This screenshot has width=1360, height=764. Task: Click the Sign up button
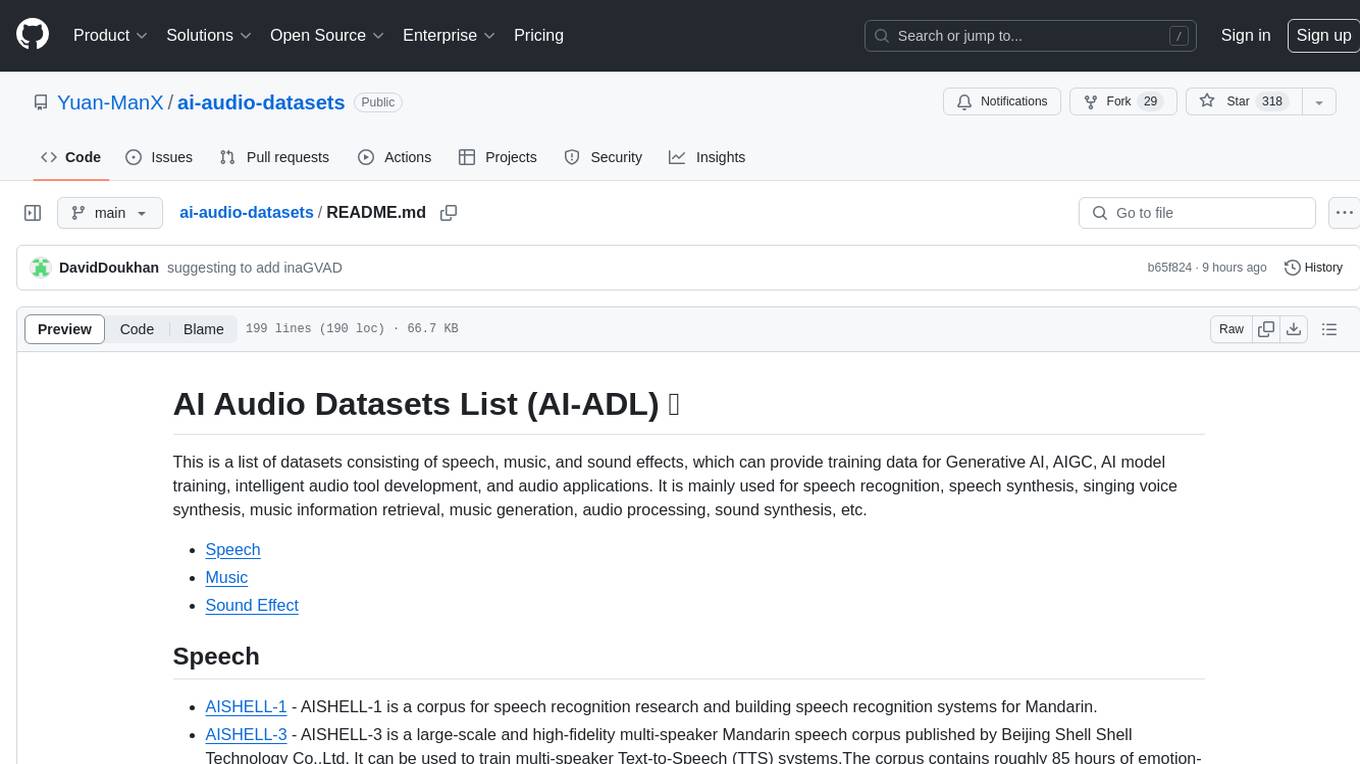pyautogui.click(x=1323, y=35)
